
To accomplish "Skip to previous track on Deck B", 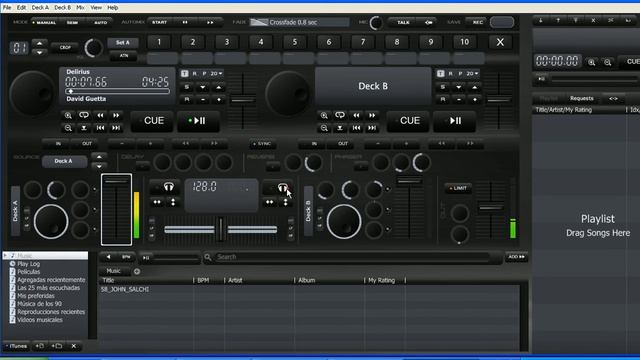I will click(x=356, y=128).
